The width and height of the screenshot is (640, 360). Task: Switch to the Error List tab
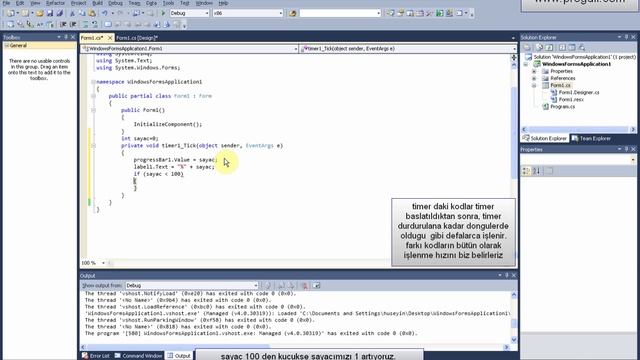click(x=96, y=356)
